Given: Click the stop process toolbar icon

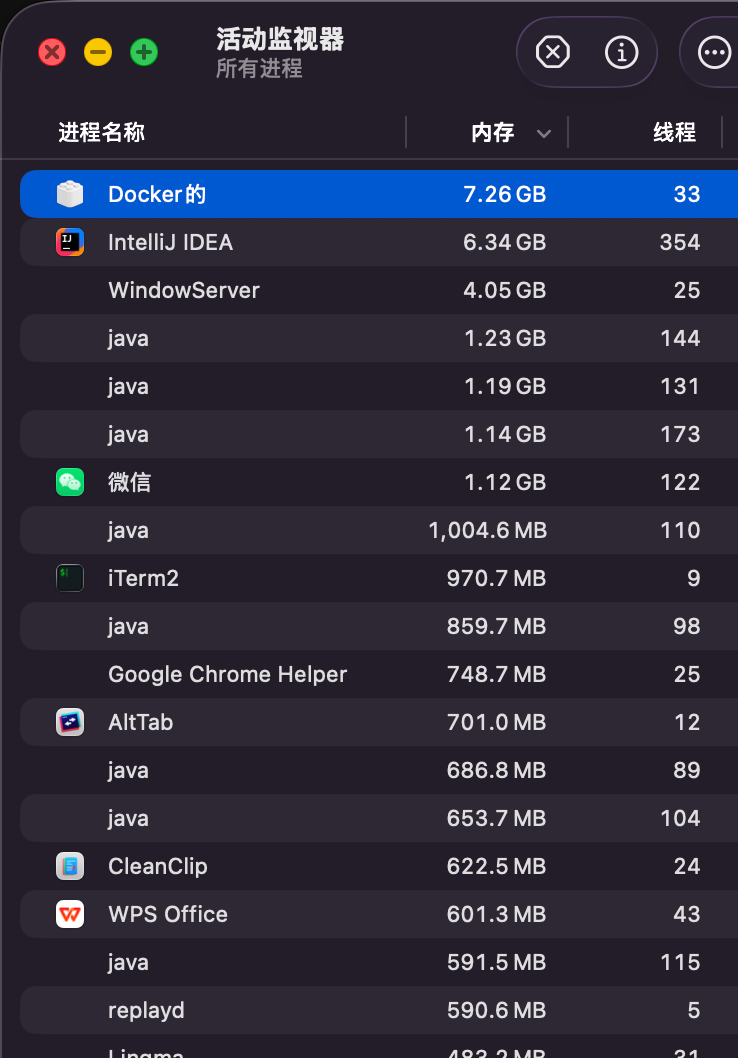Looking at the screenshot, I should point(552,52).
